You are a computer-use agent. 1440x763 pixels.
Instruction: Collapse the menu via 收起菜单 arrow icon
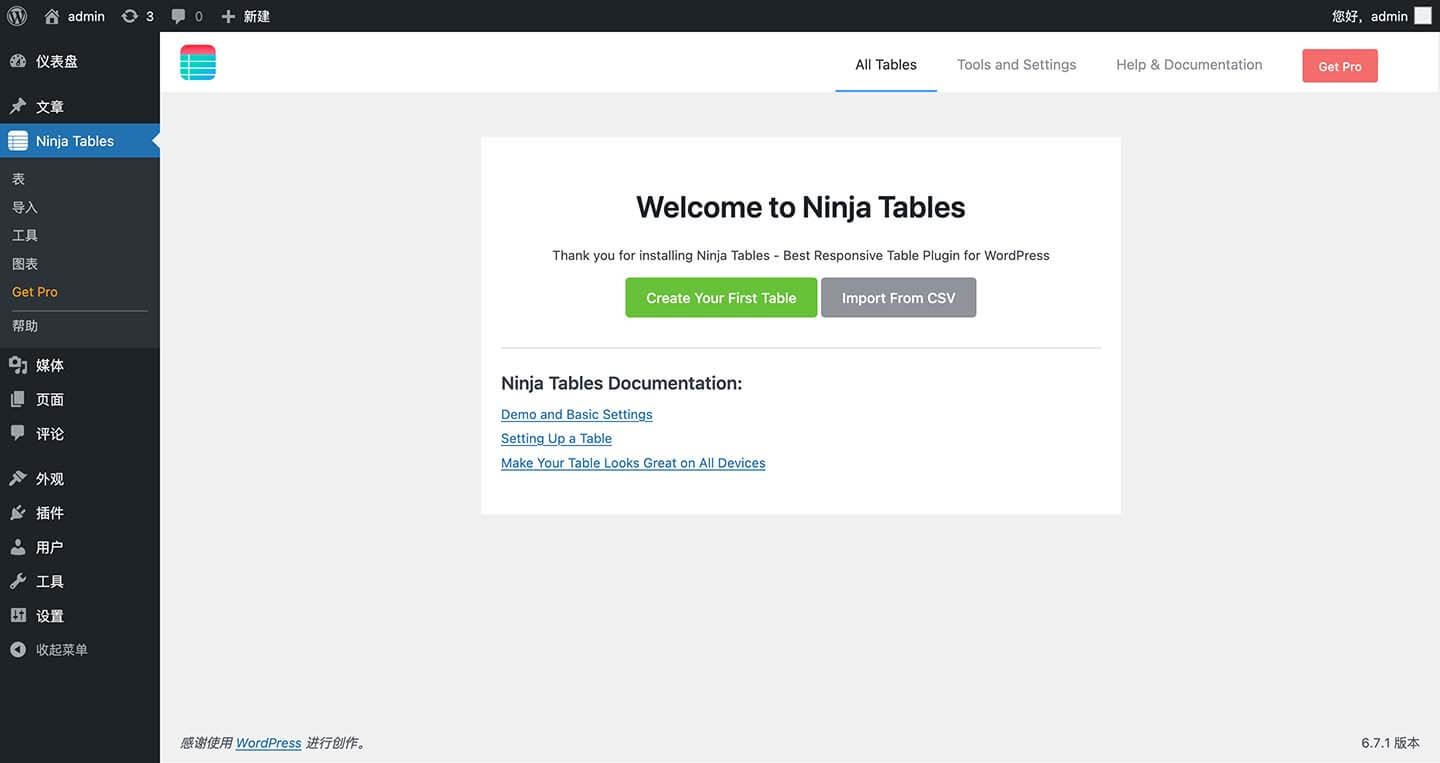click(18, 649)
